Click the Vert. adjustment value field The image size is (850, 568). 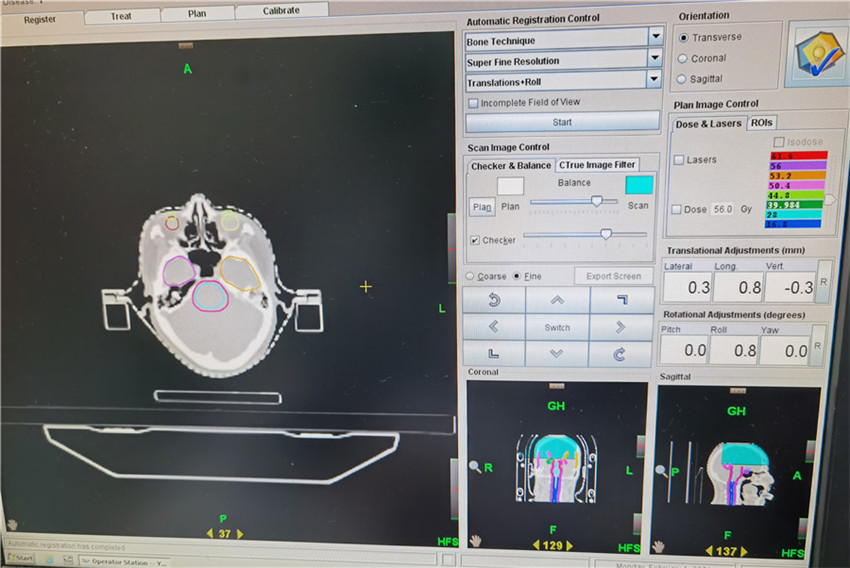(x=789, y=287)
